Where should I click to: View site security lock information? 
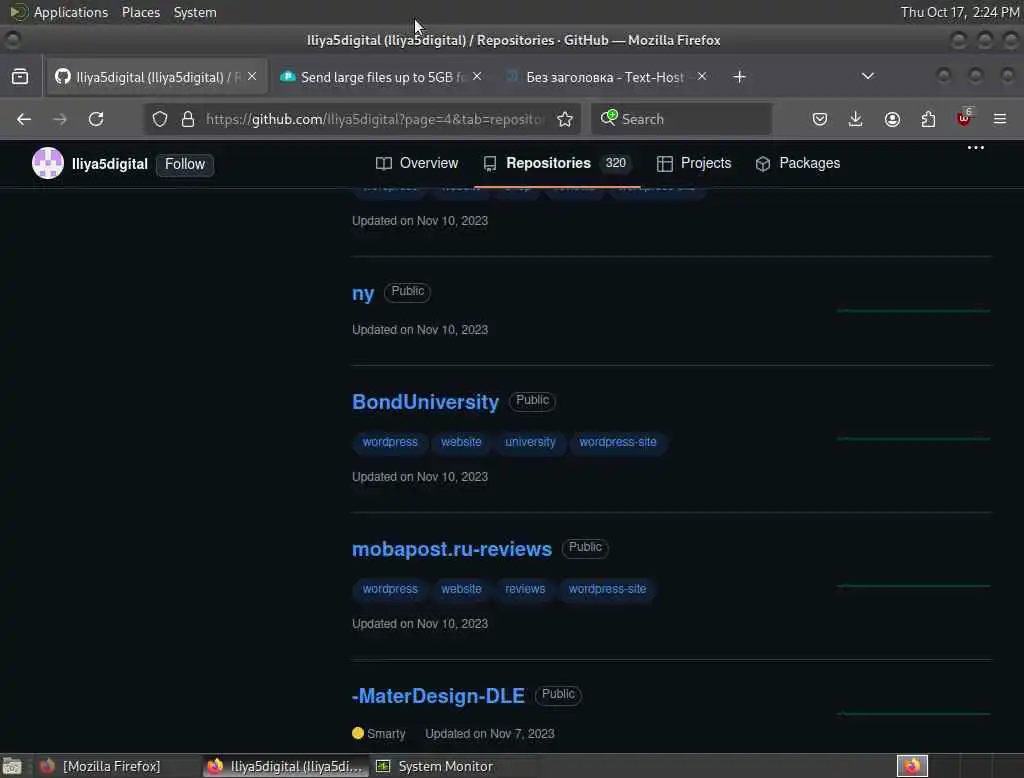[x=188, y=119]
